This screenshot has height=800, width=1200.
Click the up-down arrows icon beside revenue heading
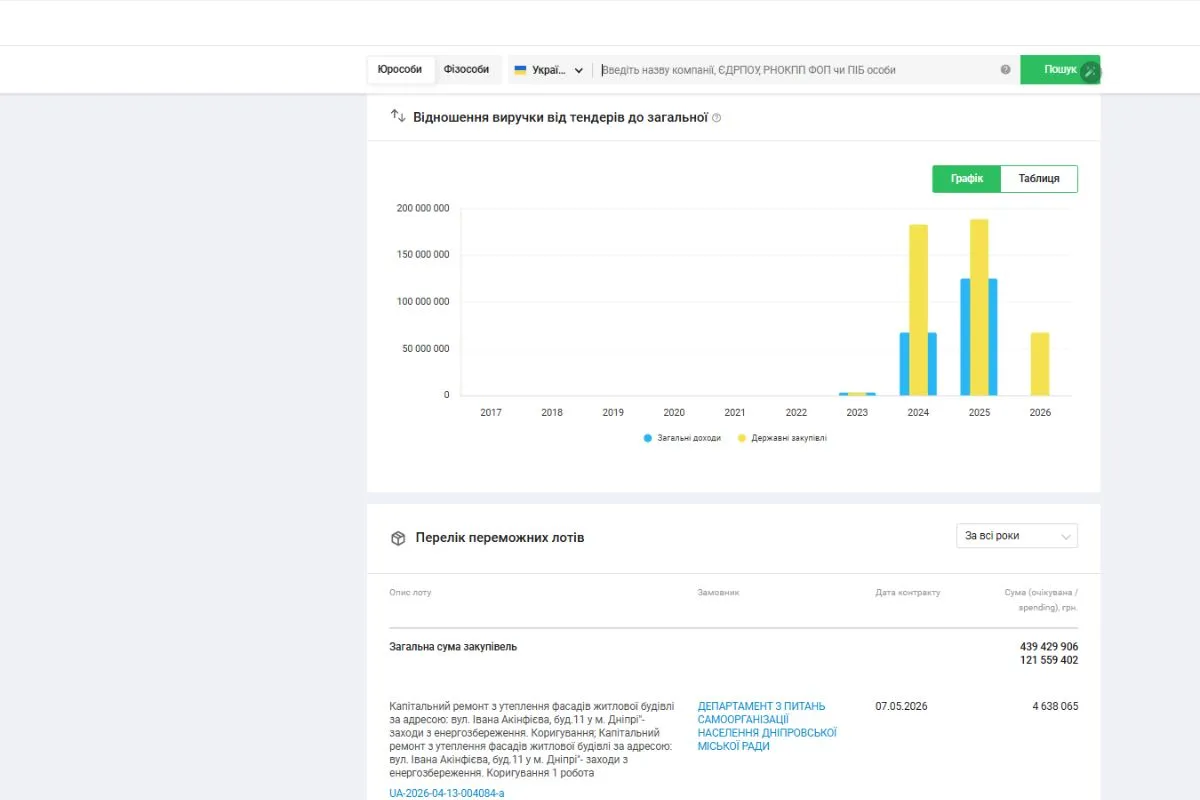(x=398, y=117)
